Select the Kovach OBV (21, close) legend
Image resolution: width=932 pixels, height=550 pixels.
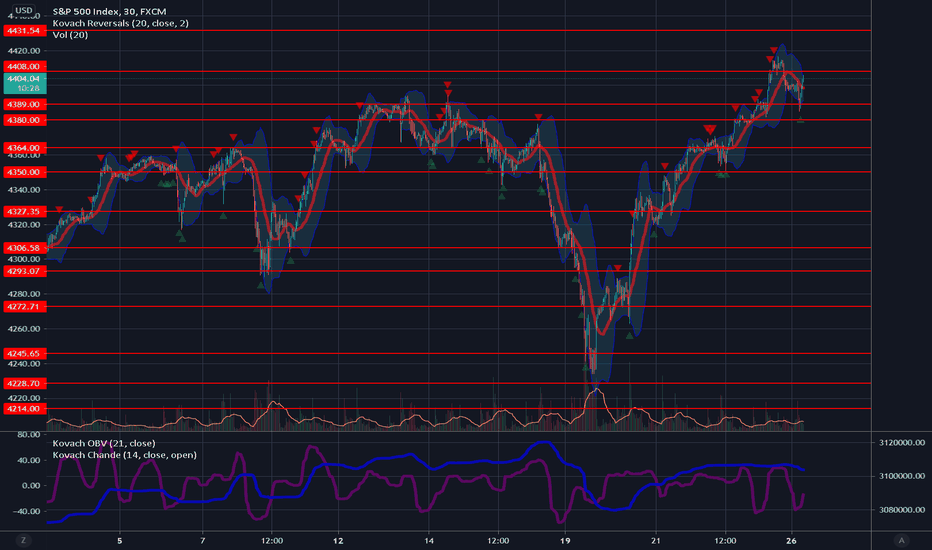[x=104, y=443]
